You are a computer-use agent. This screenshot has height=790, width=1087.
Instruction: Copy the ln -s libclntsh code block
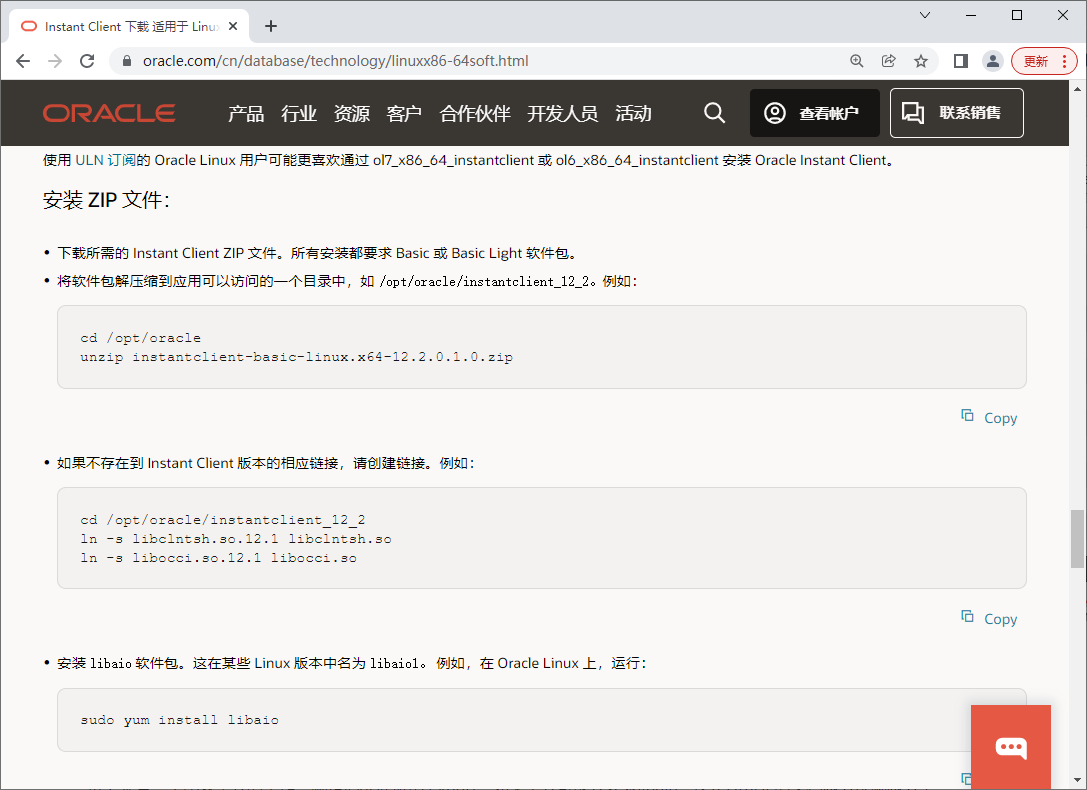989,619
